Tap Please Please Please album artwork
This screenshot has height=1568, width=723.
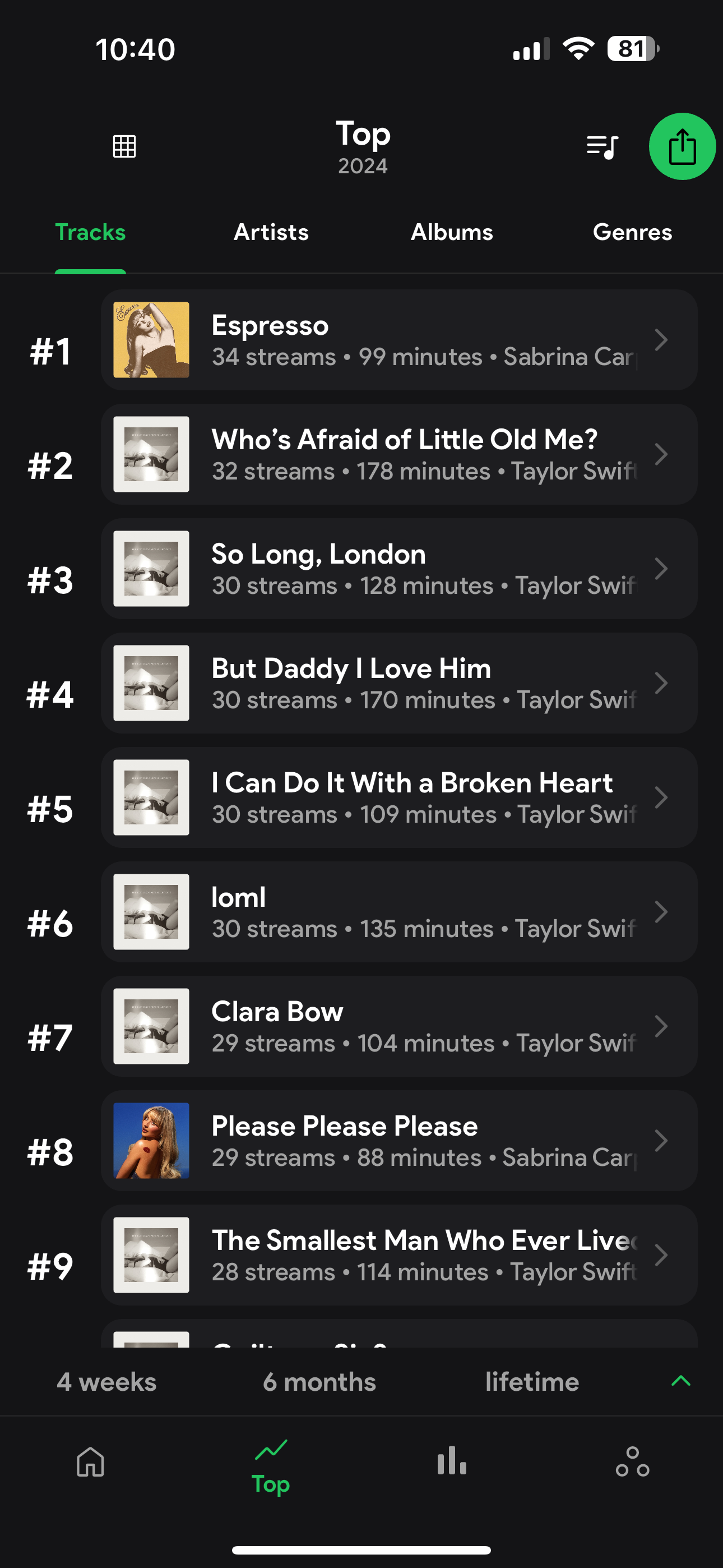tap(151, 1141)
